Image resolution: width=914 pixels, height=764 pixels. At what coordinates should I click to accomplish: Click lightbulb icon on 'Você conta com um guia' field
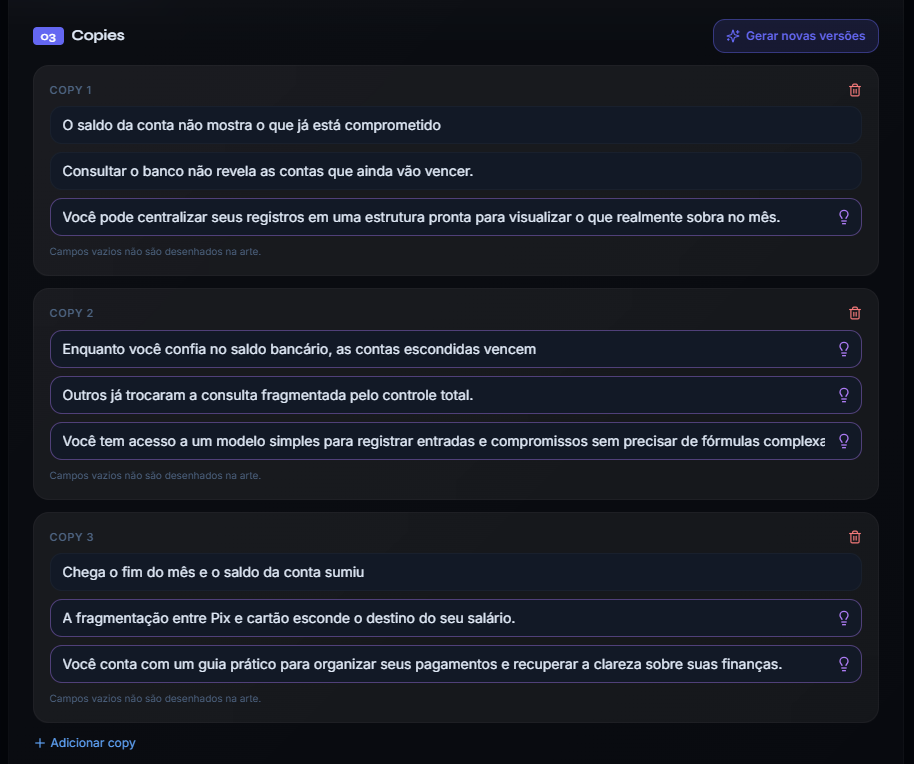(843, 664)
